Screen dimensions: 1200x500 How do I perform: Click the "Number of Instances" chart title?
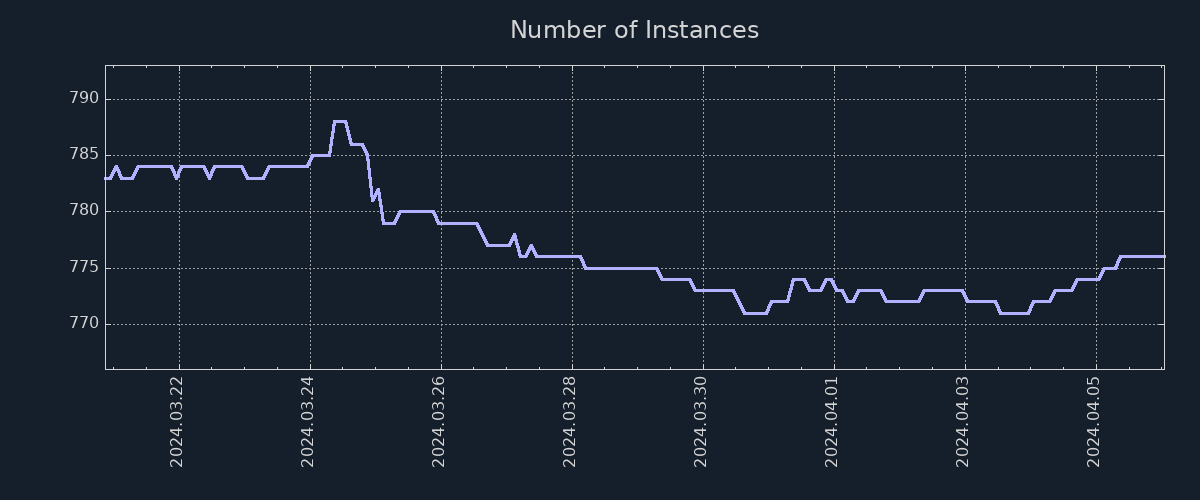[x=634, y=31]
